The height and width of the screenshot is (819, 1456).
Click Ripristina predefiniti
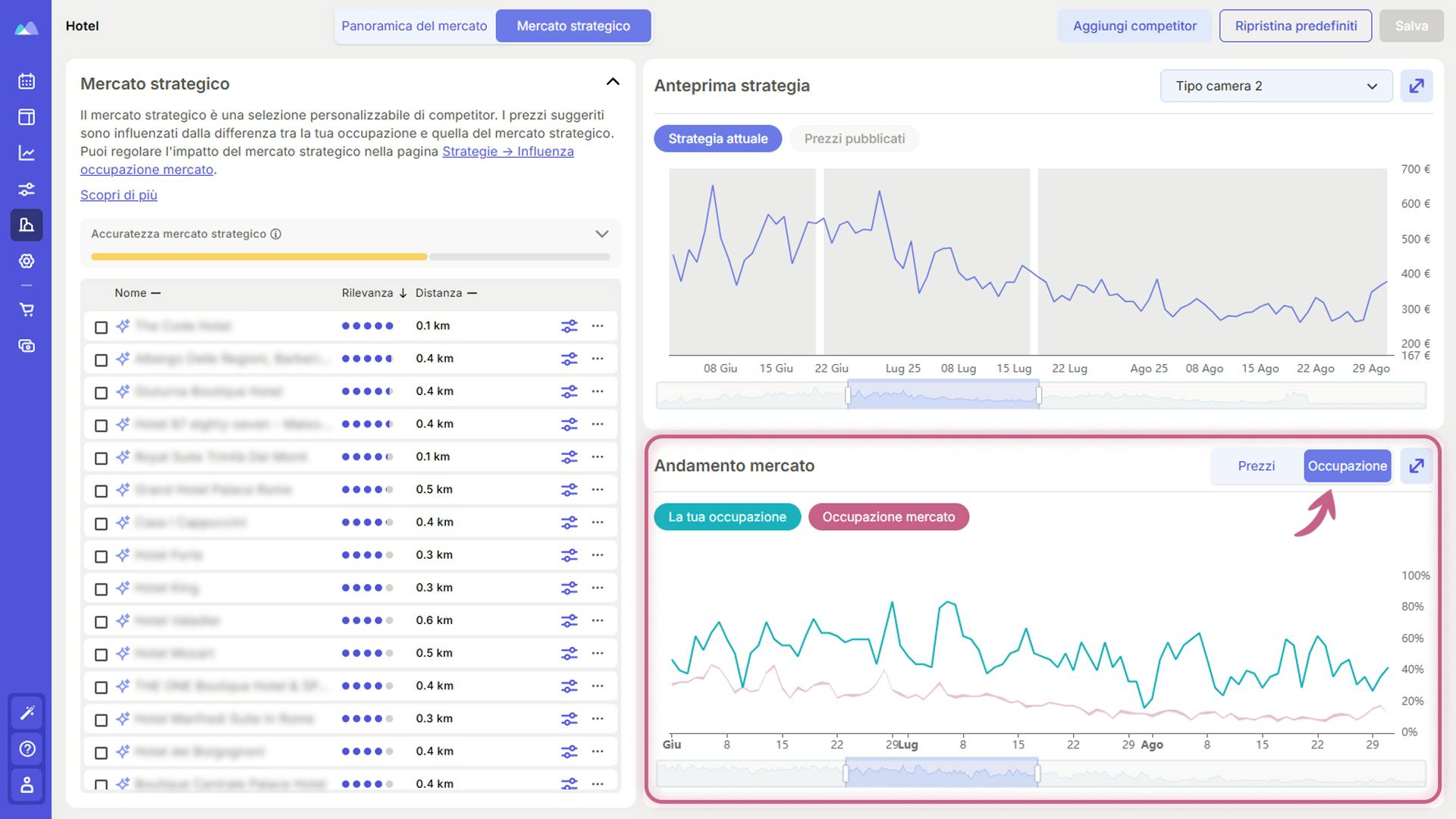[x=1296, y=26]
